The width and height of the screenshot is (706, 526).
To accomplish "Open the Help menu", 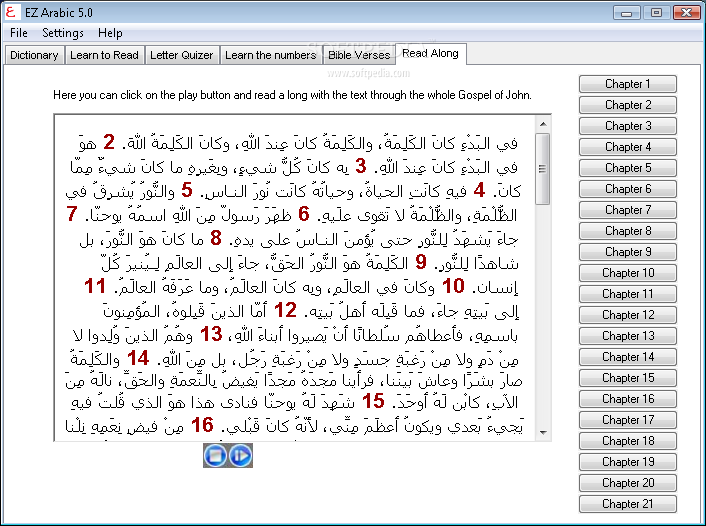I will pyautogui.click(x=110, y=33).
